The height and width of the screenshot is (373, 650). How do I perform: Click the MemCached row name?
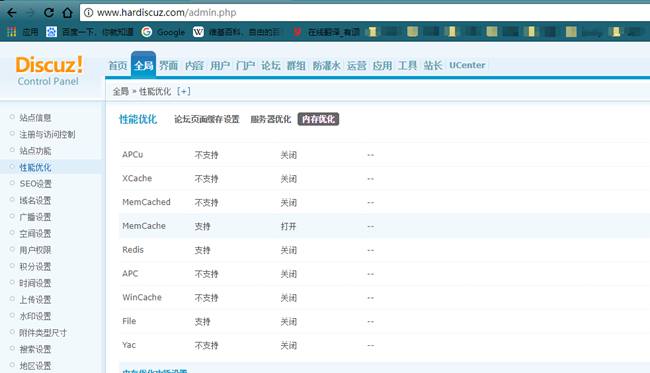(146, 202)
